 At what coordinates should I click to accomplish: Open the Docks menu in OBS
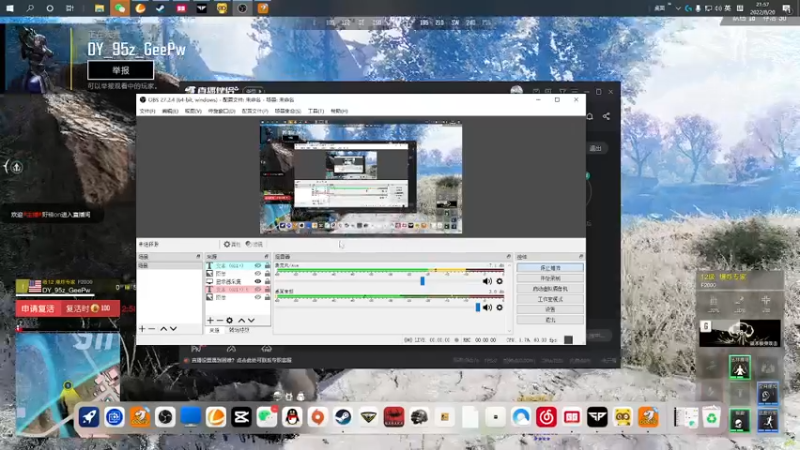coord(221,111)
